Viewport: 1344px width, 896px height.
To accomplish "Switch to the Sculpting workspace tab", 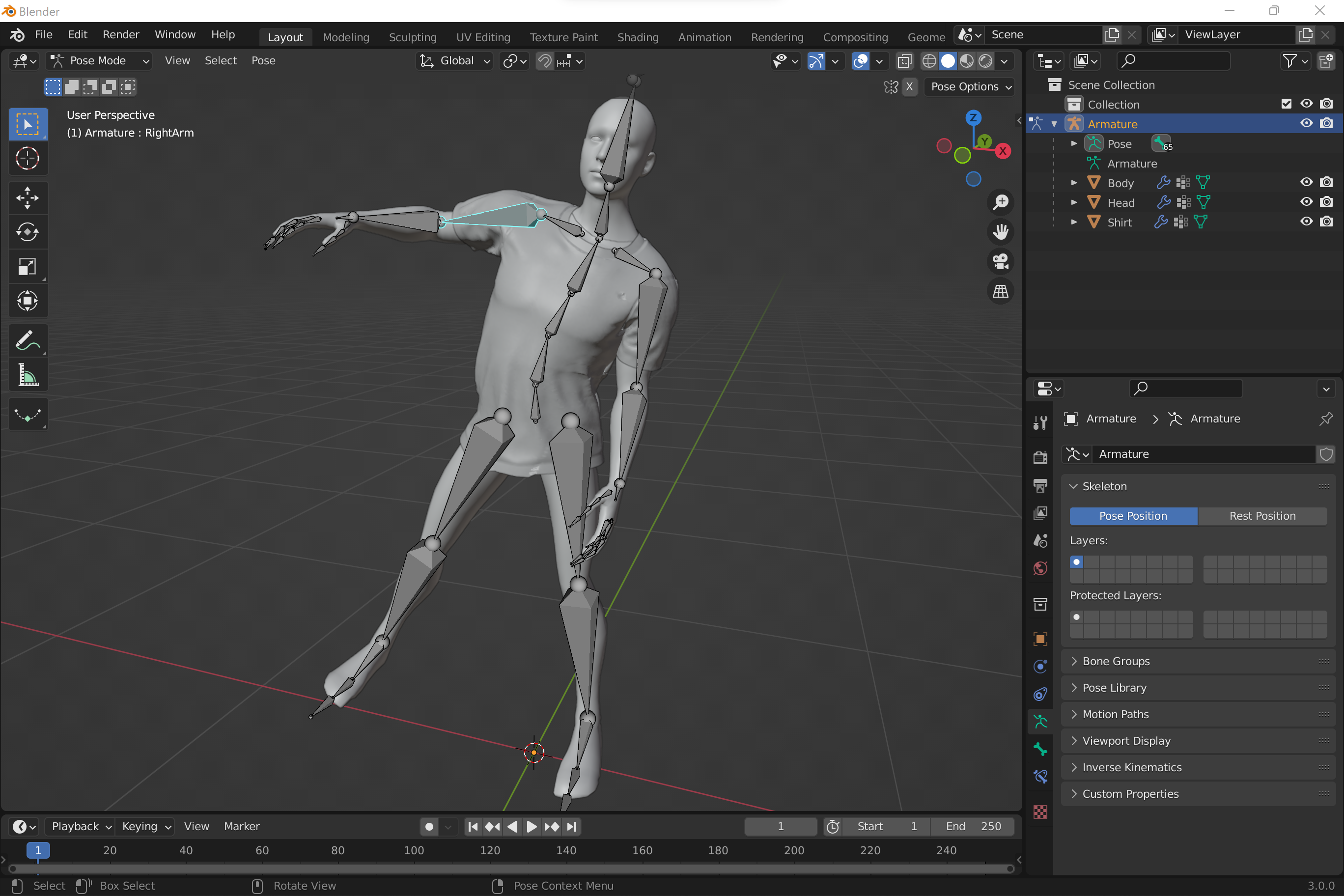I will point(413,36).
